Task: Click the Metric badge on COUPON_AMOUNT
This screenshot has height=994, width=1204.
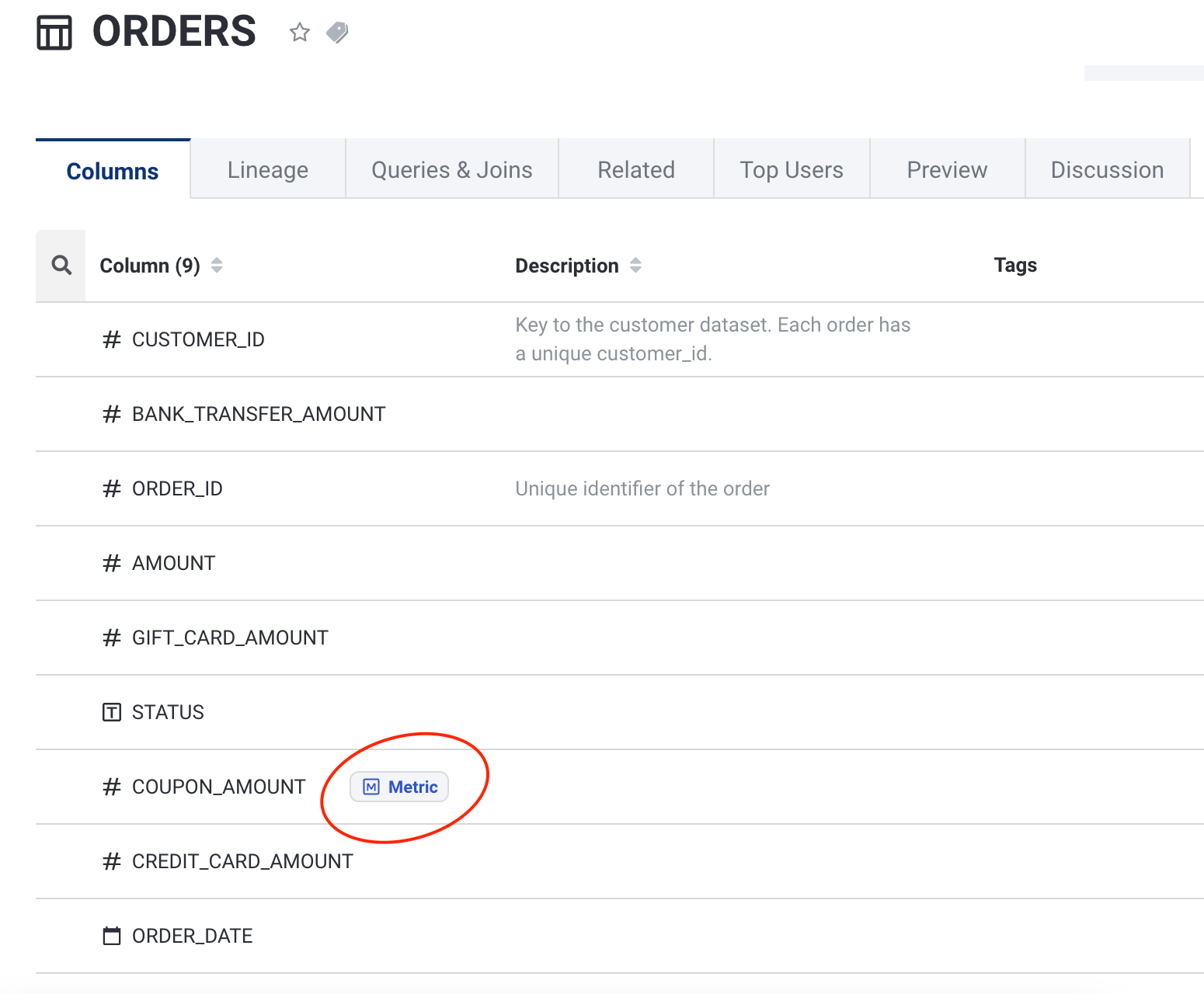Action: point(399,787)
